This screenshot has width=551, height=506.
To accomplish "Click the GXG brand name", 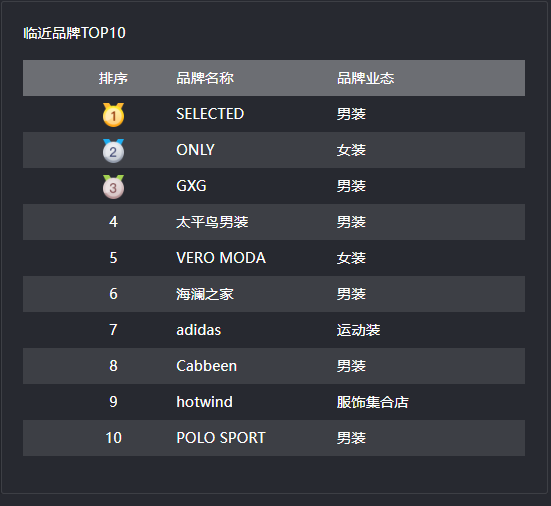I will coord(191,186).
